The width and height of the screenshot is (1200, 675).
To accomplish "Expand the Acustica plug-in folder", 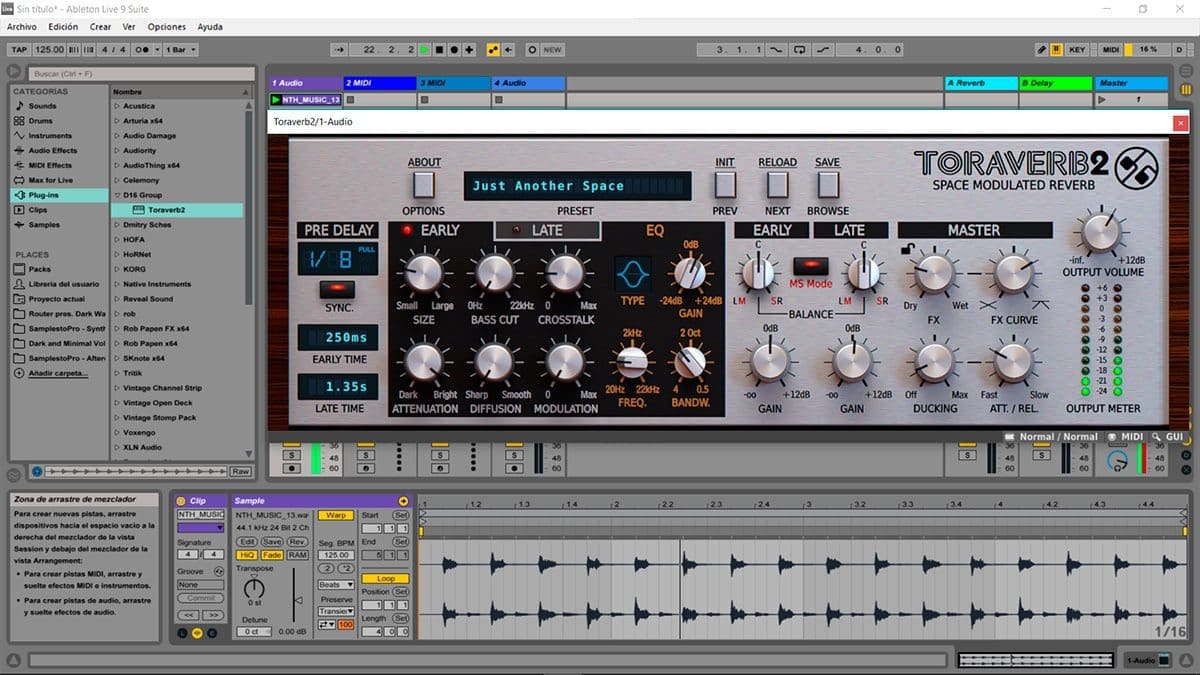I will [x=117, y=105].
